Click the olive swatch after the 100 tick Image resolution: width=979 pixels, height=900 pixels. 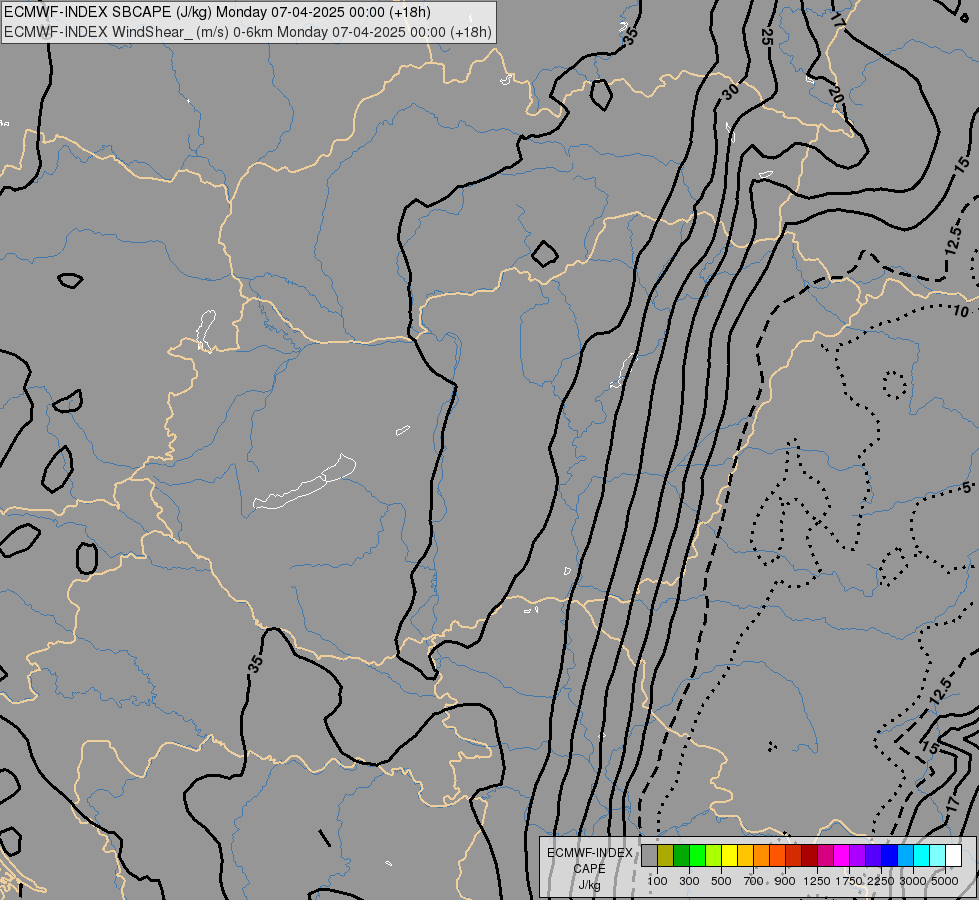pos(665,855)
